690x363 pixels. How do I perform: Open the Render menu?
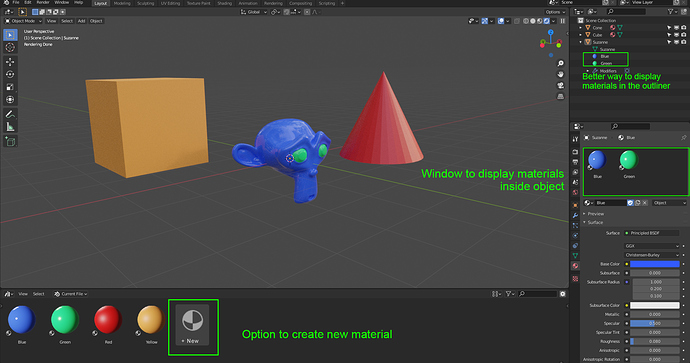pyautogui.click(x=43, y=3)
